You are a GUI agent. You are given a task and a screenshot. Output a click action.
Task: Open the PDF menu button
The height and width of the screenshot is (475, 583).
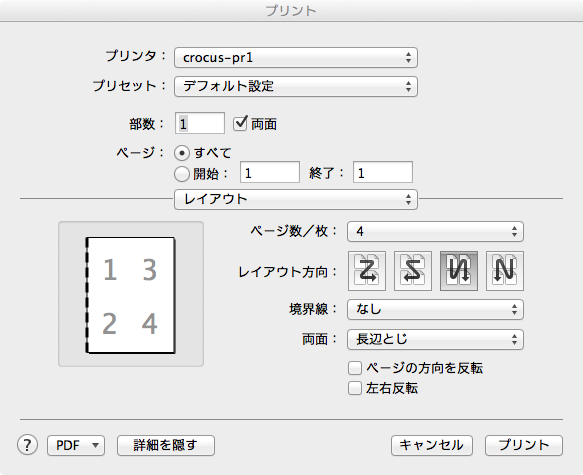pyautogui.click(x=76, y=445)
